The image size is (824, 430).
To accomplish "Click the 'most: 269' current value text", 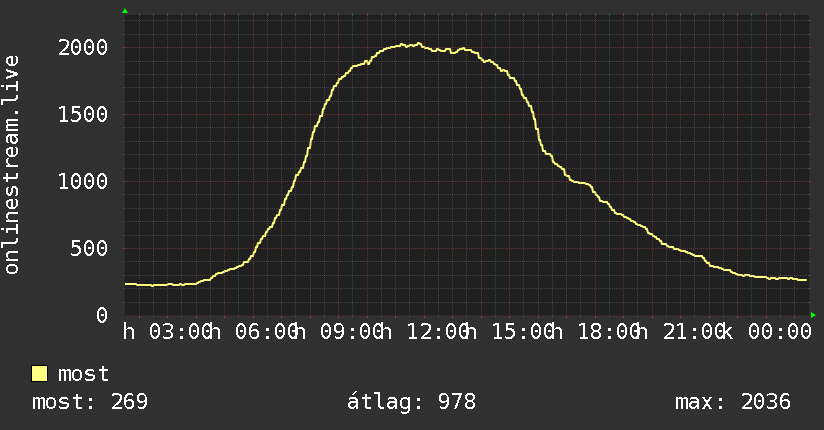I will pyautogui.click(x=90, y=402).
